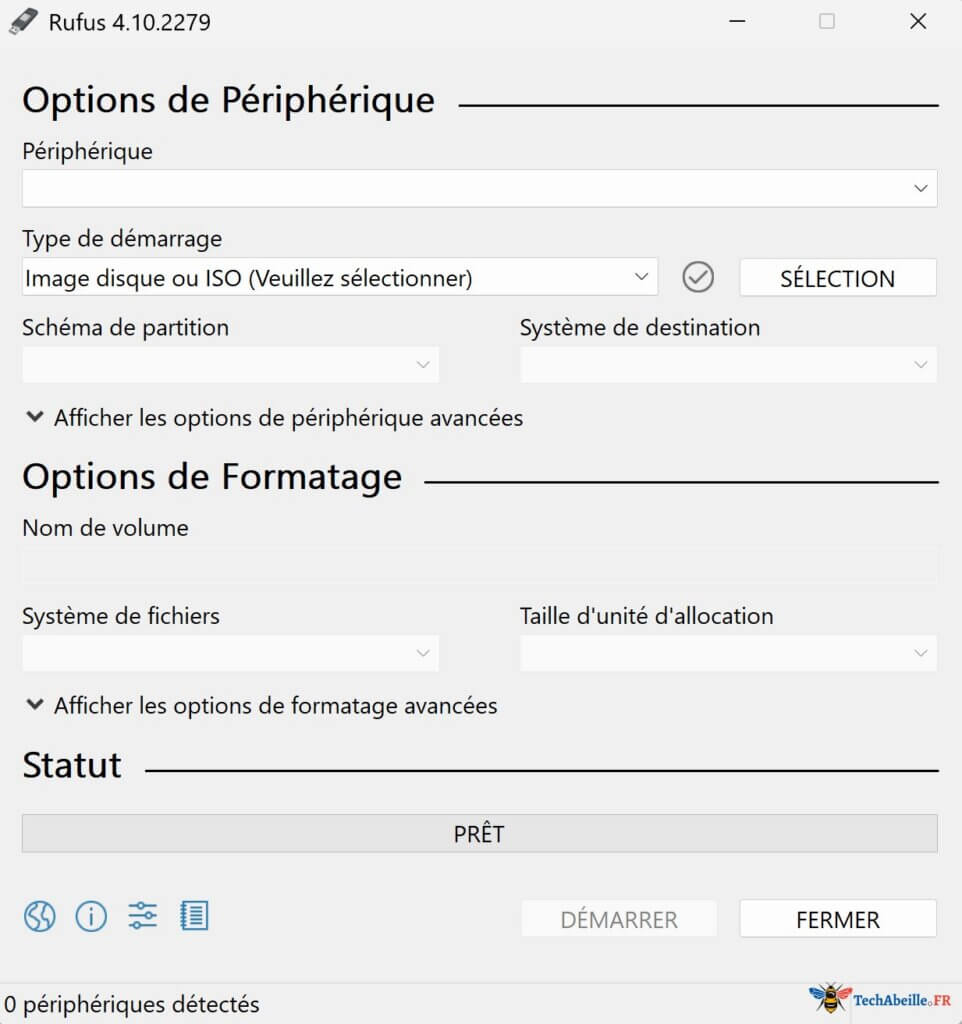Open About Rufus via the info icon
This screenshot has width=962, height=1024.
tap(91, 916)
